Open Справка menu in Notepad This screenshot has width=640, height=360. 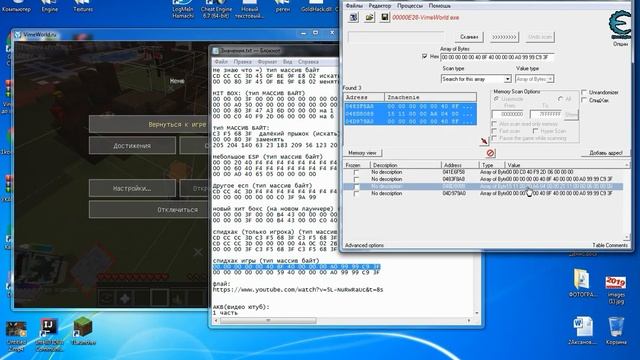(308, 62)
